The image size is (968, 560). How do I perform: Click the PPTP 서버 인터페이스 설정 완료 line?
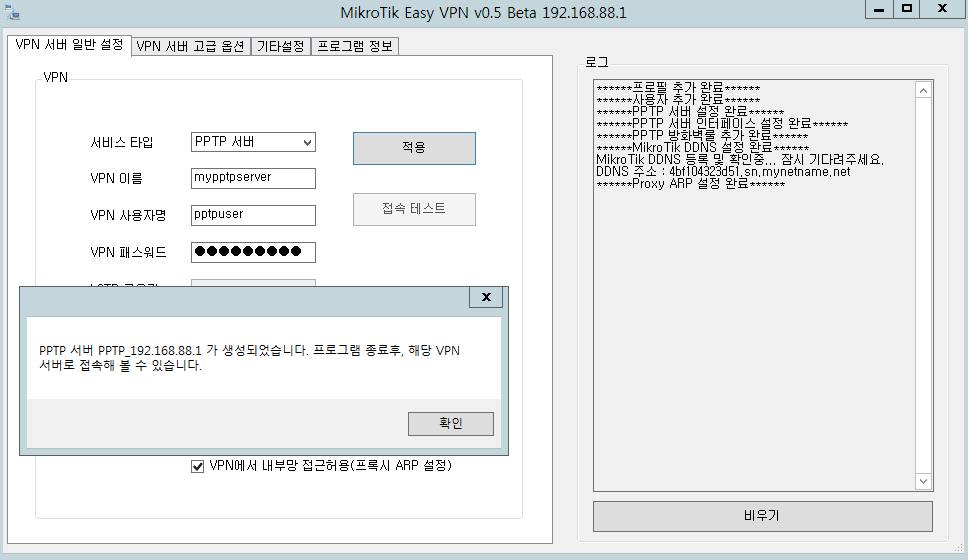(722, 123)
